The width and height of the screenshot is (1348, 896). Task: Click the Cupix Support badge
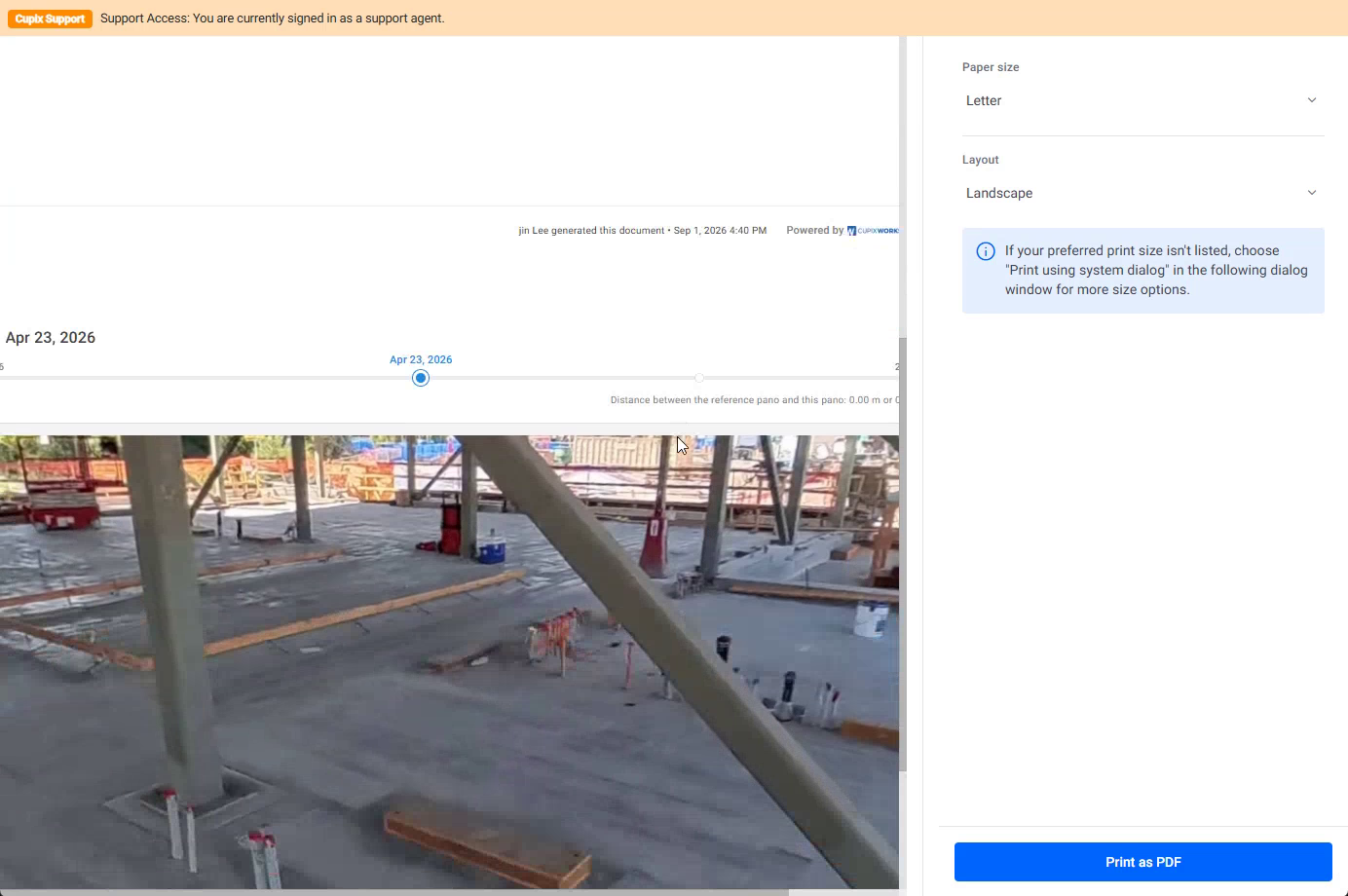50,19
